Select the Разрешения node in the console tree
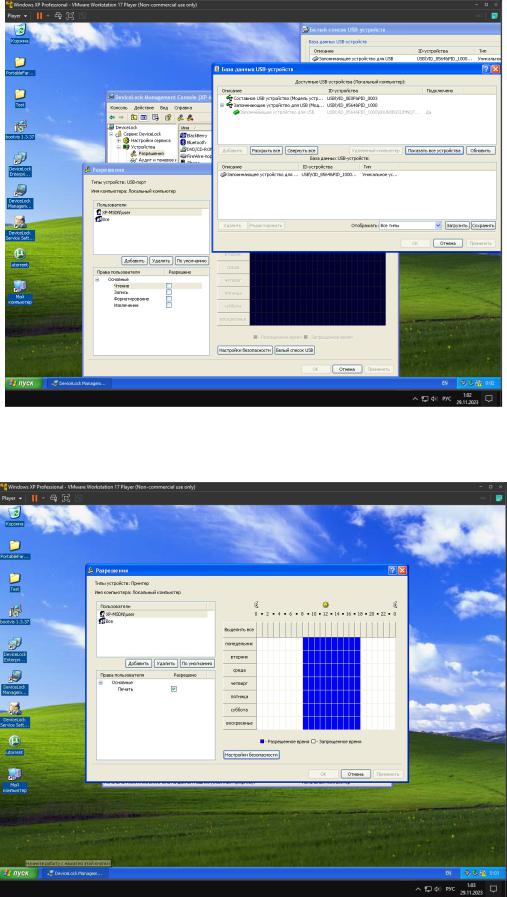Image resolution: width=507 pixels, height=897 pixels. click(x=153, y=153)
